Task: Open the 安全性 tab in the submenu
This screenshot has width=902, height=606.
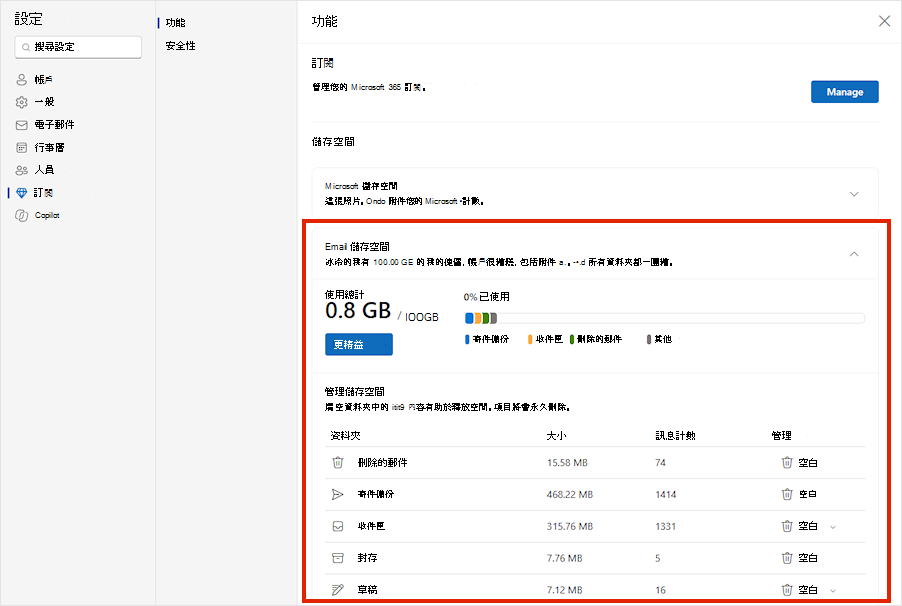Action: [x=181, y=45]
